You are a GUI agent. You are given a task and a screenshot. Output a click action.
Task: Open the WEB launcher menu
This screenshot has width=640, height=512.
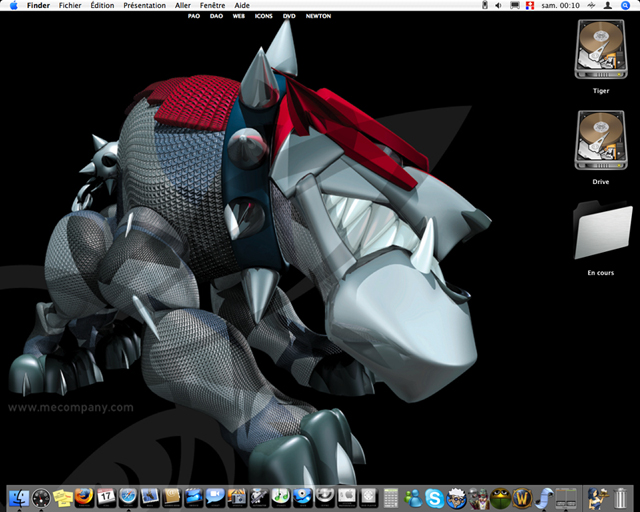(x=239, y=16)
